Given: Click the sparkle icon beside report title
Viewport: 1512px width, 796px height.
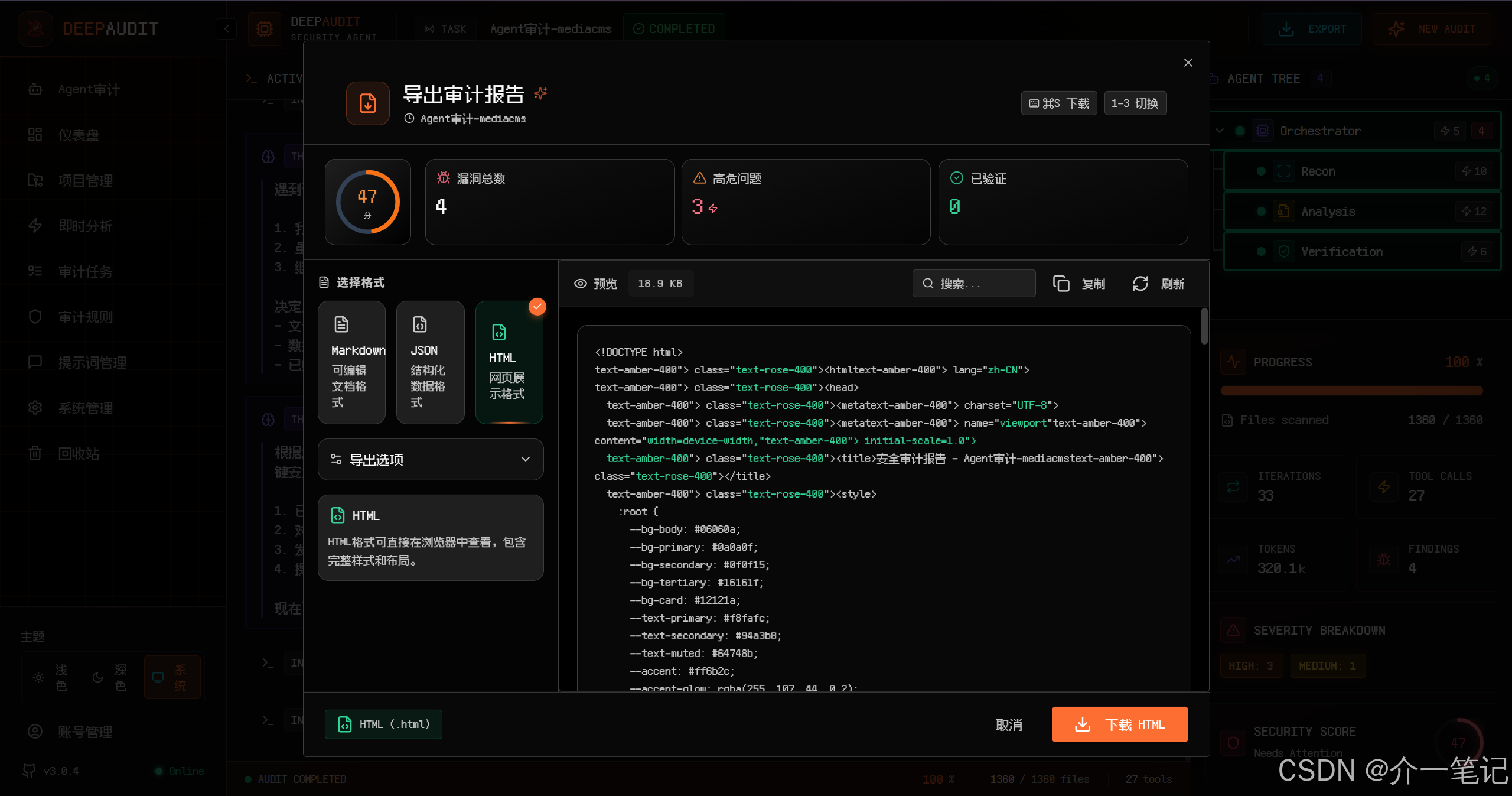Looking at the screenshot, I should (x=540, y=93).
